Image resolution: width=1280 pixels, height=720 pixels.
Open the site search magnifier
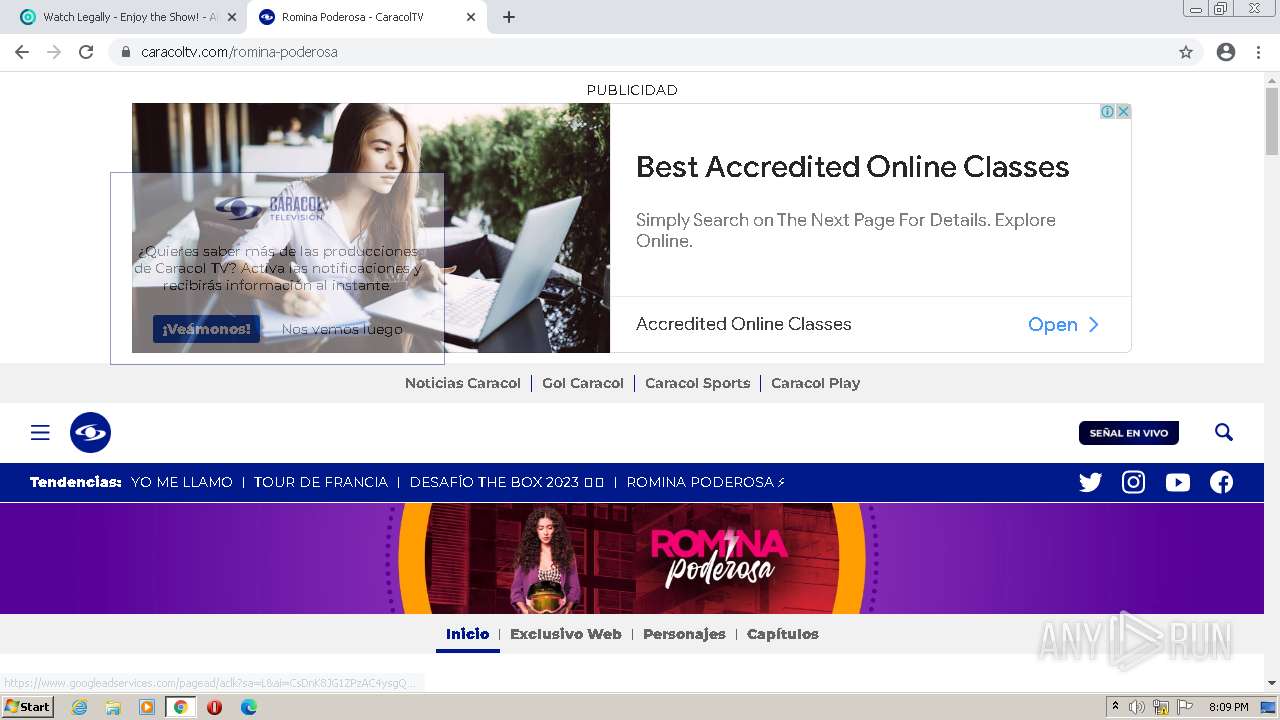(x=1224, y=432)
